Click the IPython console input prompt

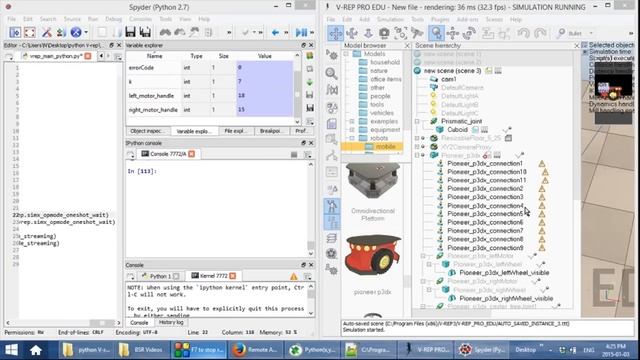coord(142,171)
